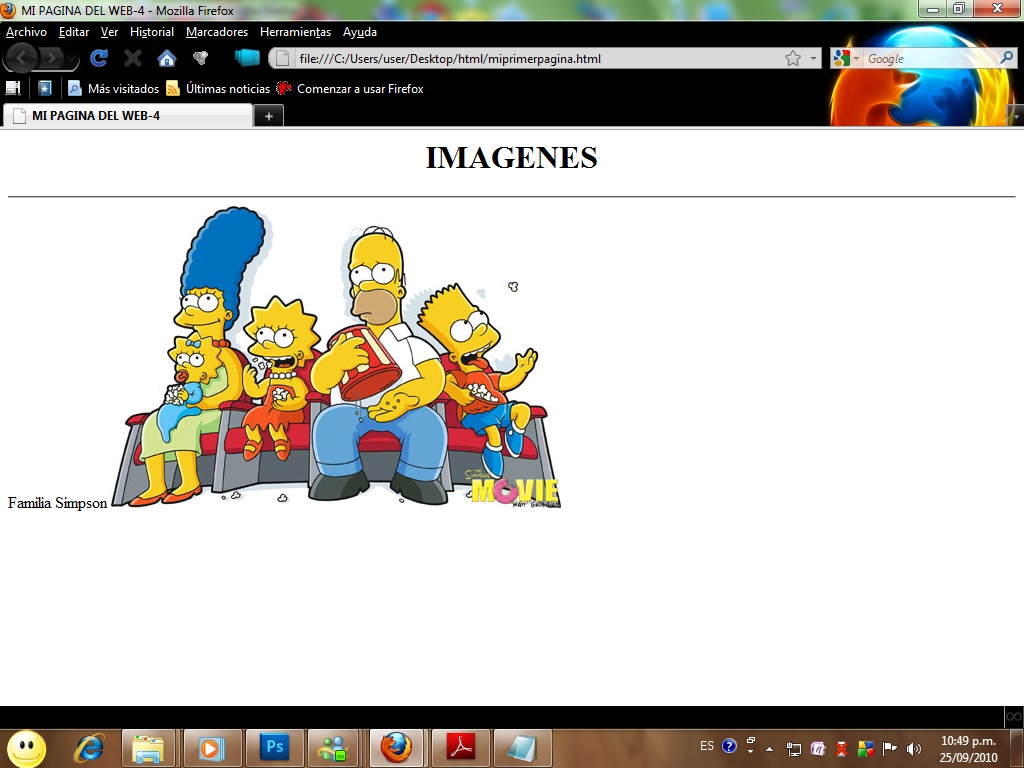Open the list all tabs dropdown
This screenshot has height=768, width=1024.
coord(1016,116)
